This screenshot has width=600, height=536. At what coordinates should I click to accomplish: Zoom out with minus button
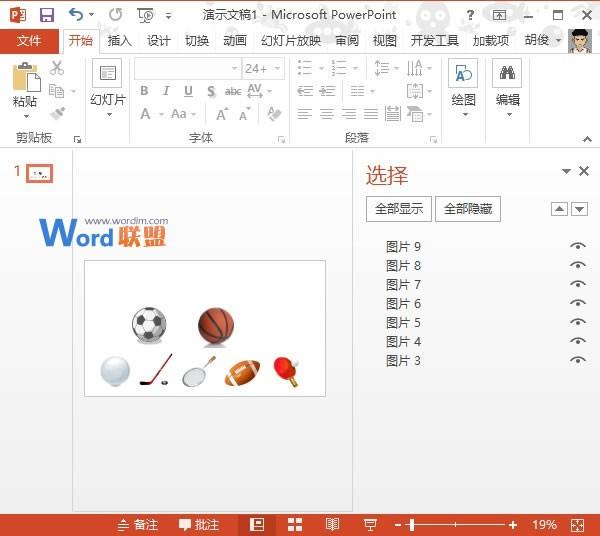[x=398, y=525]
